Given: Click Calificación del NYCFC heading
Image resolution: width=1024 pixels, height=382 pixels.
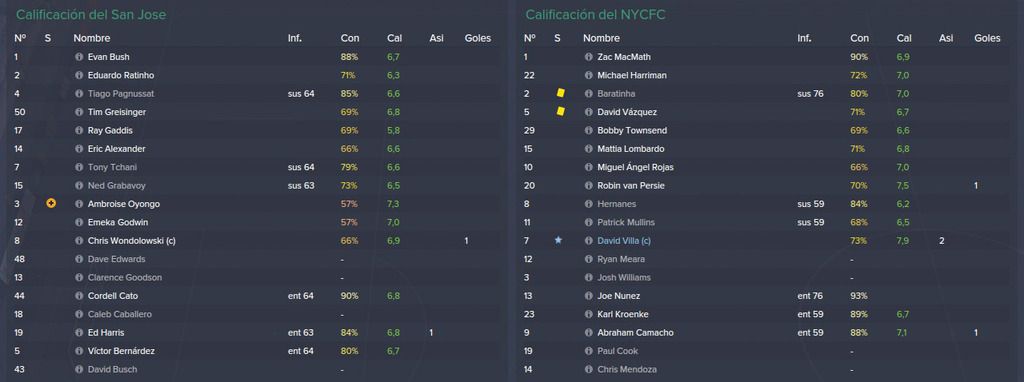Looking at the screenshot, I should click(x=596, y=14).
